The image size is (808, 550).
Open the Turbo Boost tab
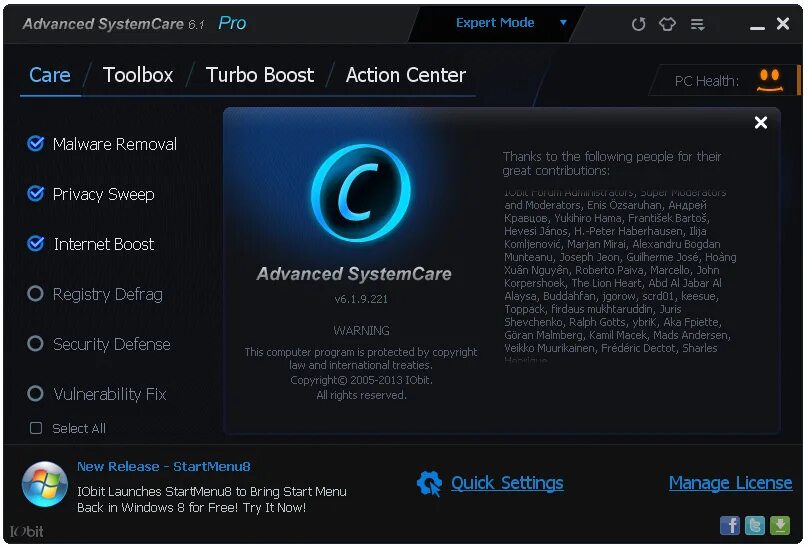click(260, 75)
